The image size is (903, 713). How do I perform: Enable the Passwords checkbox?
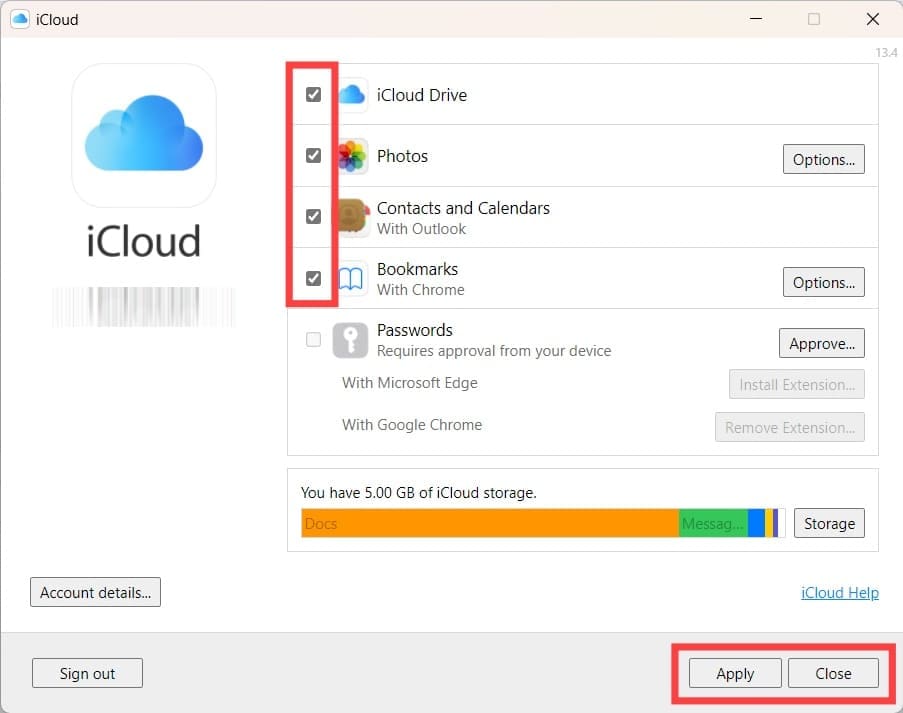click(x=313, y=339)
